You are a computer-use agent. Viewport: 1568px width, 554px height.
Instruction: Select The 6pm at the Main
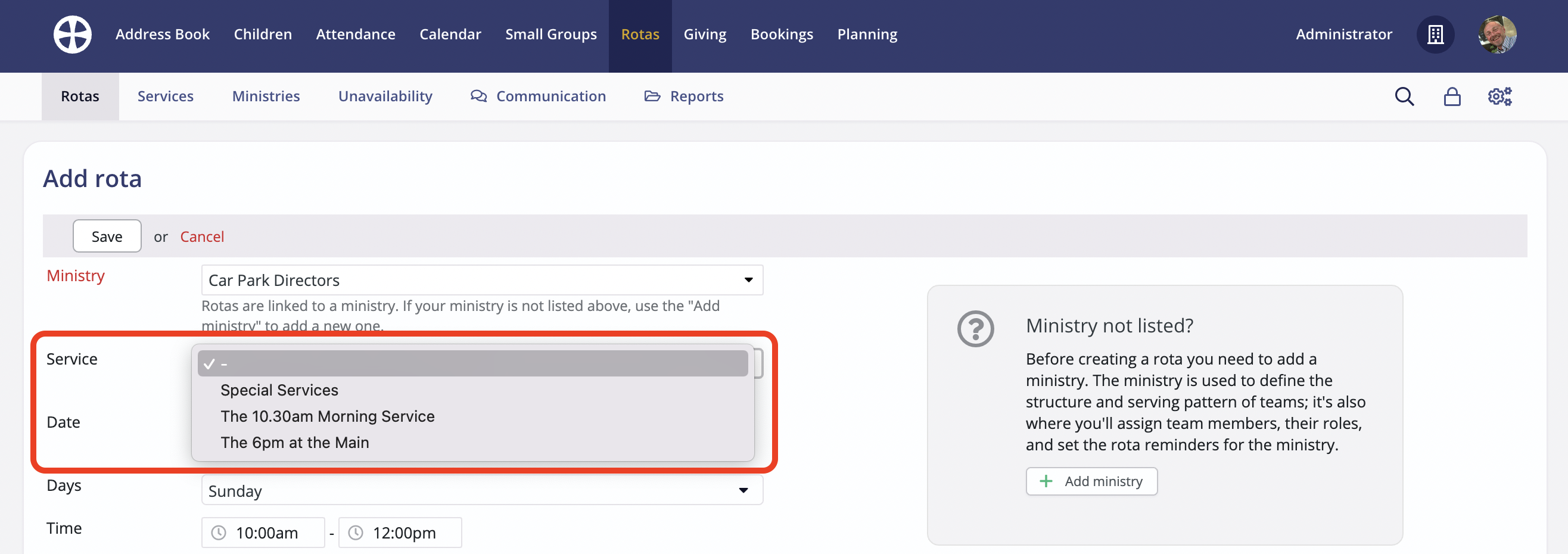[295, 442]
